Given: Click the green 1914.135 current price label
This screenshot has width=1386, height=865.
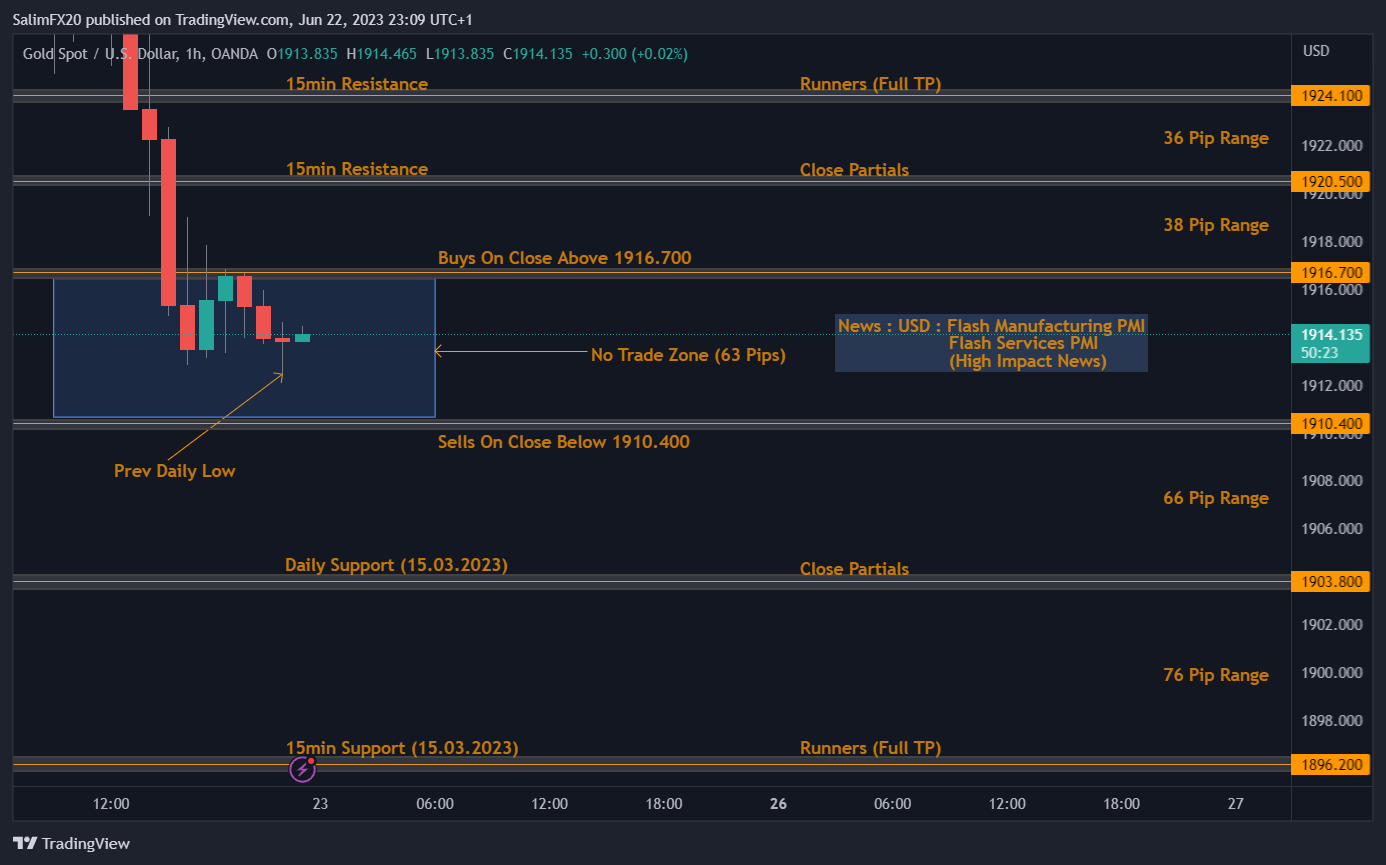Looking at the screenshot, I should [x=1330, y=336].
